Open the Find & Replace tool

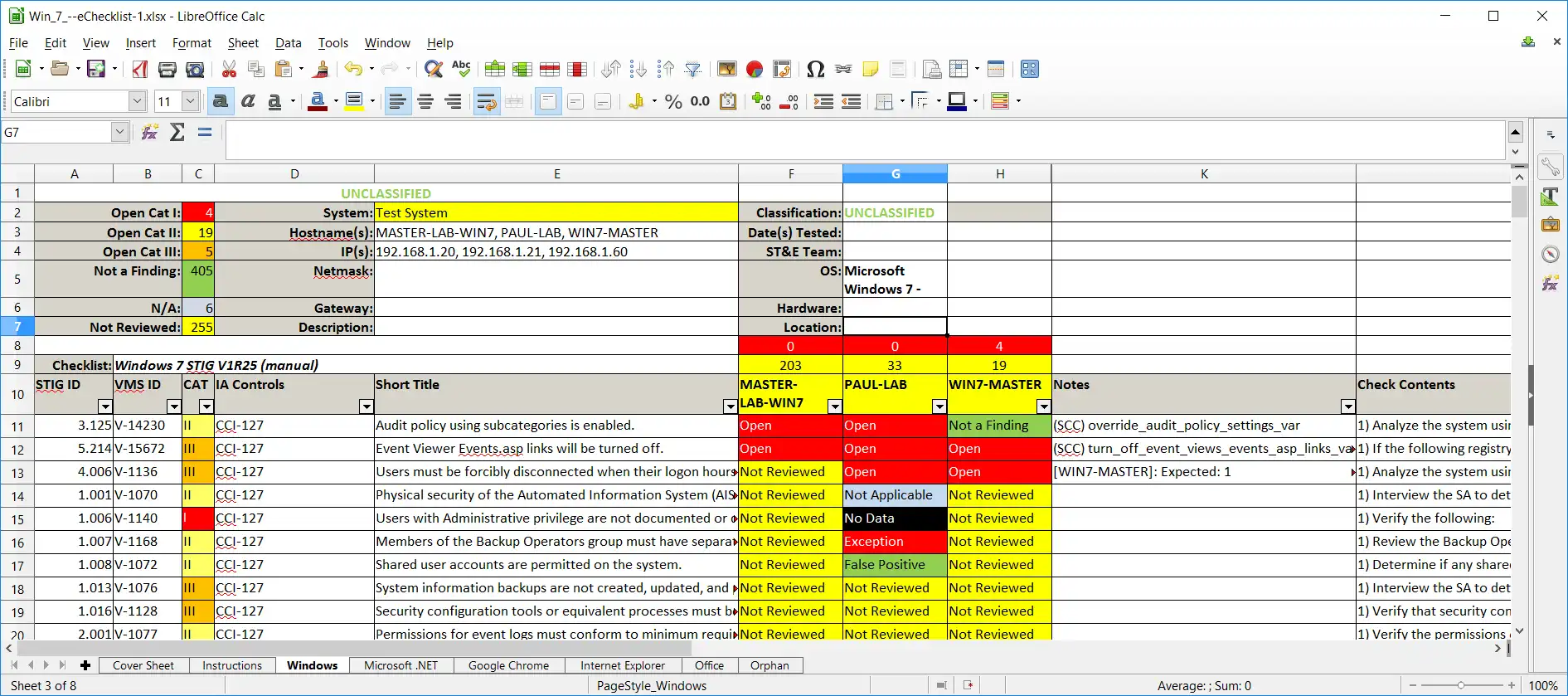pyautogui.click(x=433, y=70)
